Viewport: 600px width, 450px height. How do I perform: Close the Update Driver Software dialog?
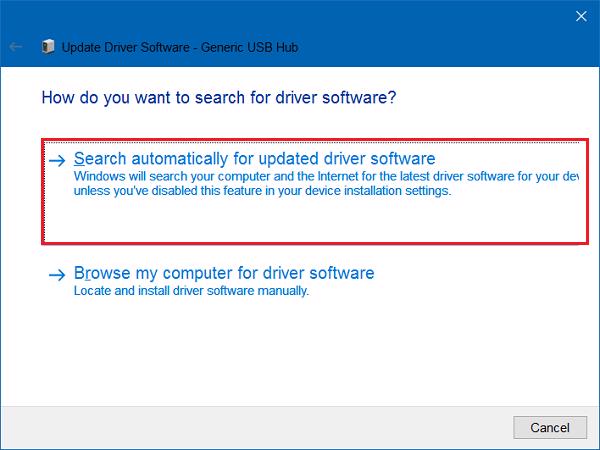click(582, 16)
